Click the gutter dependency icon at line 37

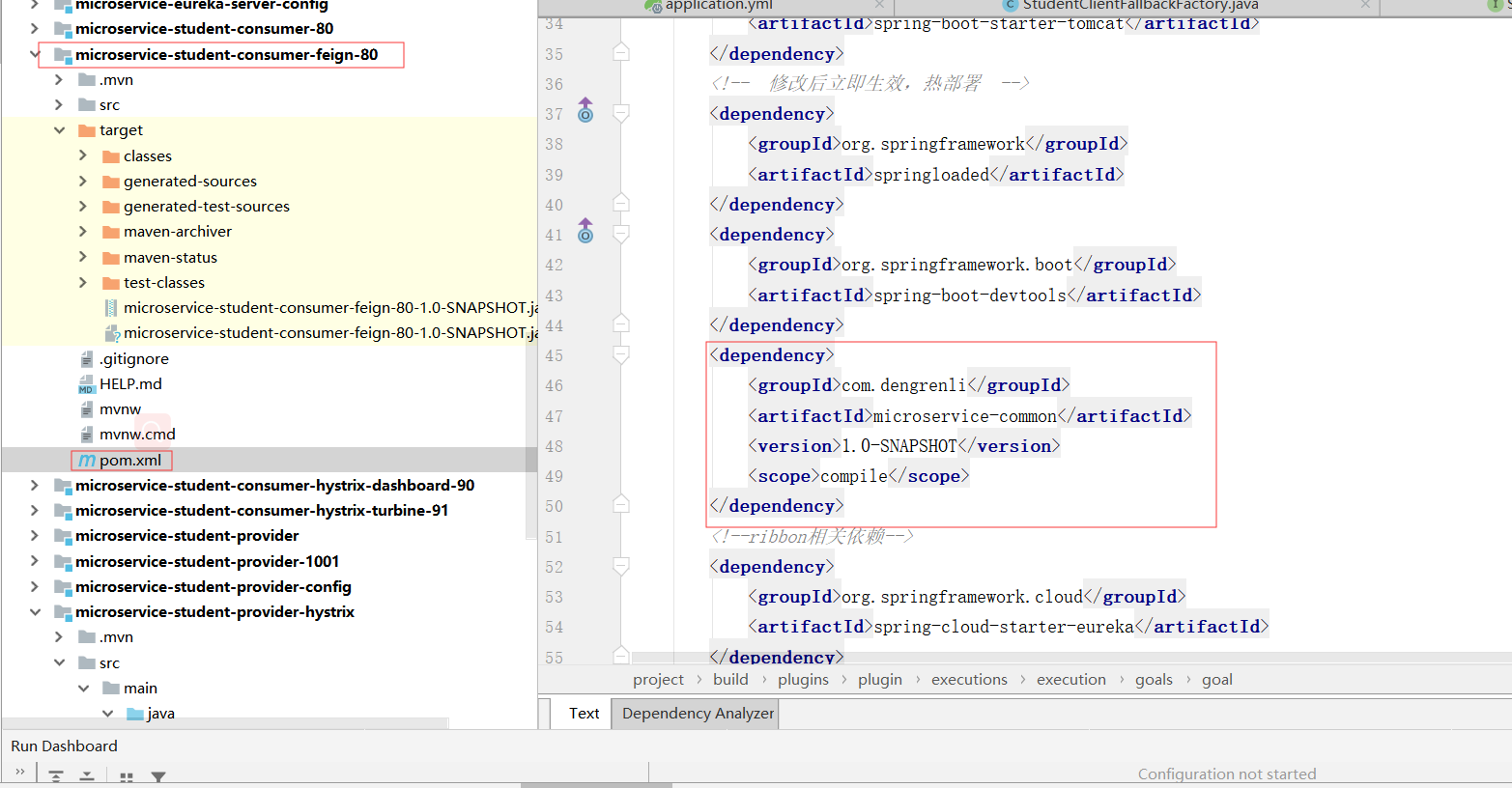click(585, 111)
